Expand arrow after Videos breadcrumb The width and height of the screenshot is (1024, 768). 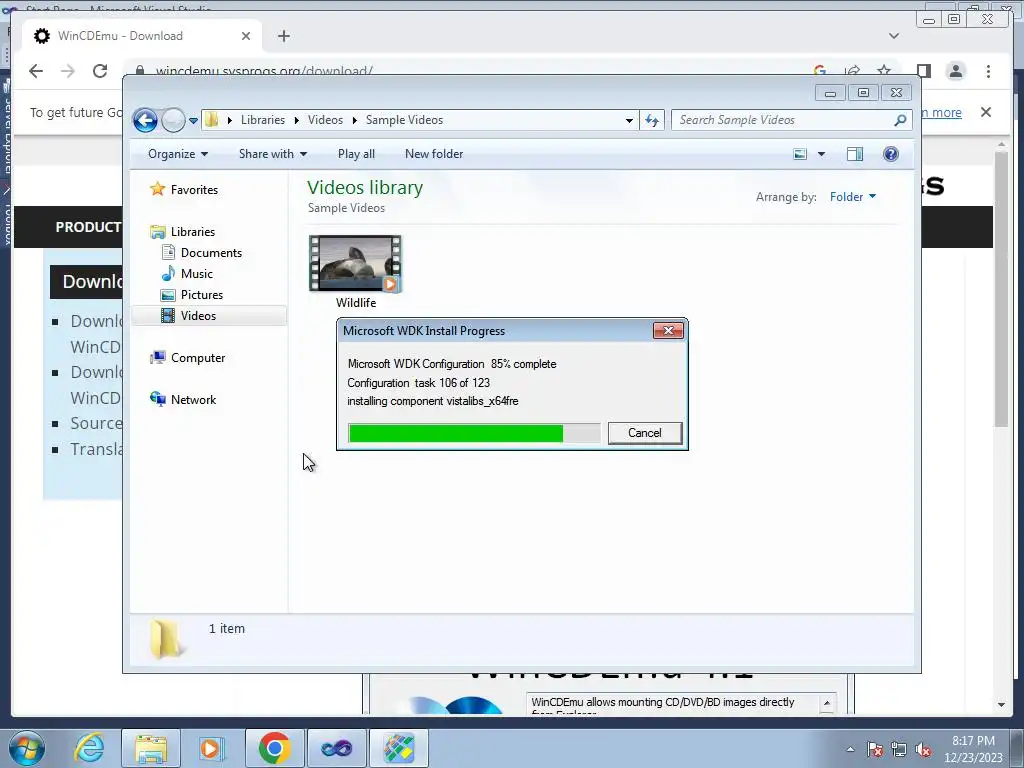tap(354, 120)
